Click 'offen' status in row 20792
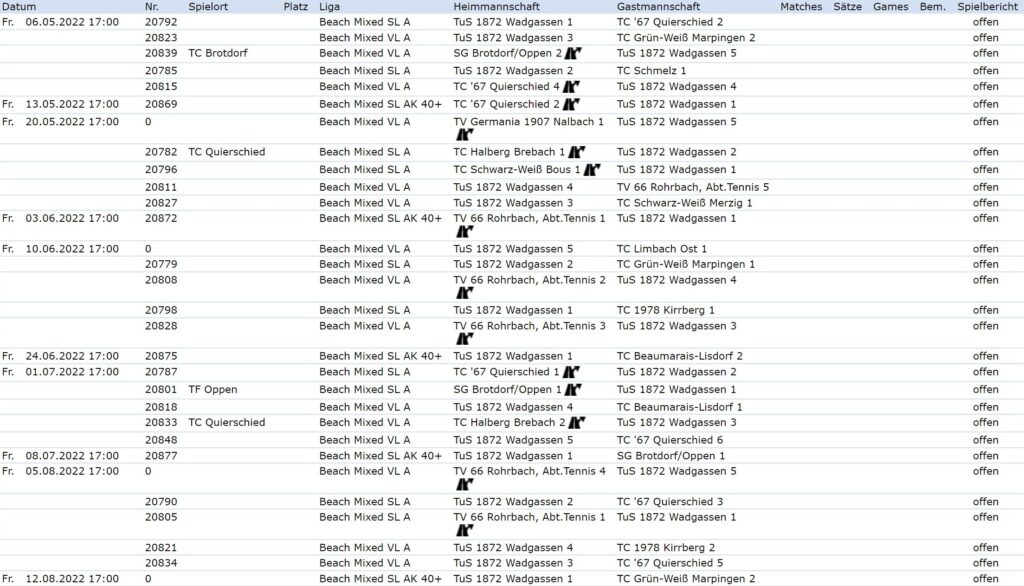 (985, 22)
